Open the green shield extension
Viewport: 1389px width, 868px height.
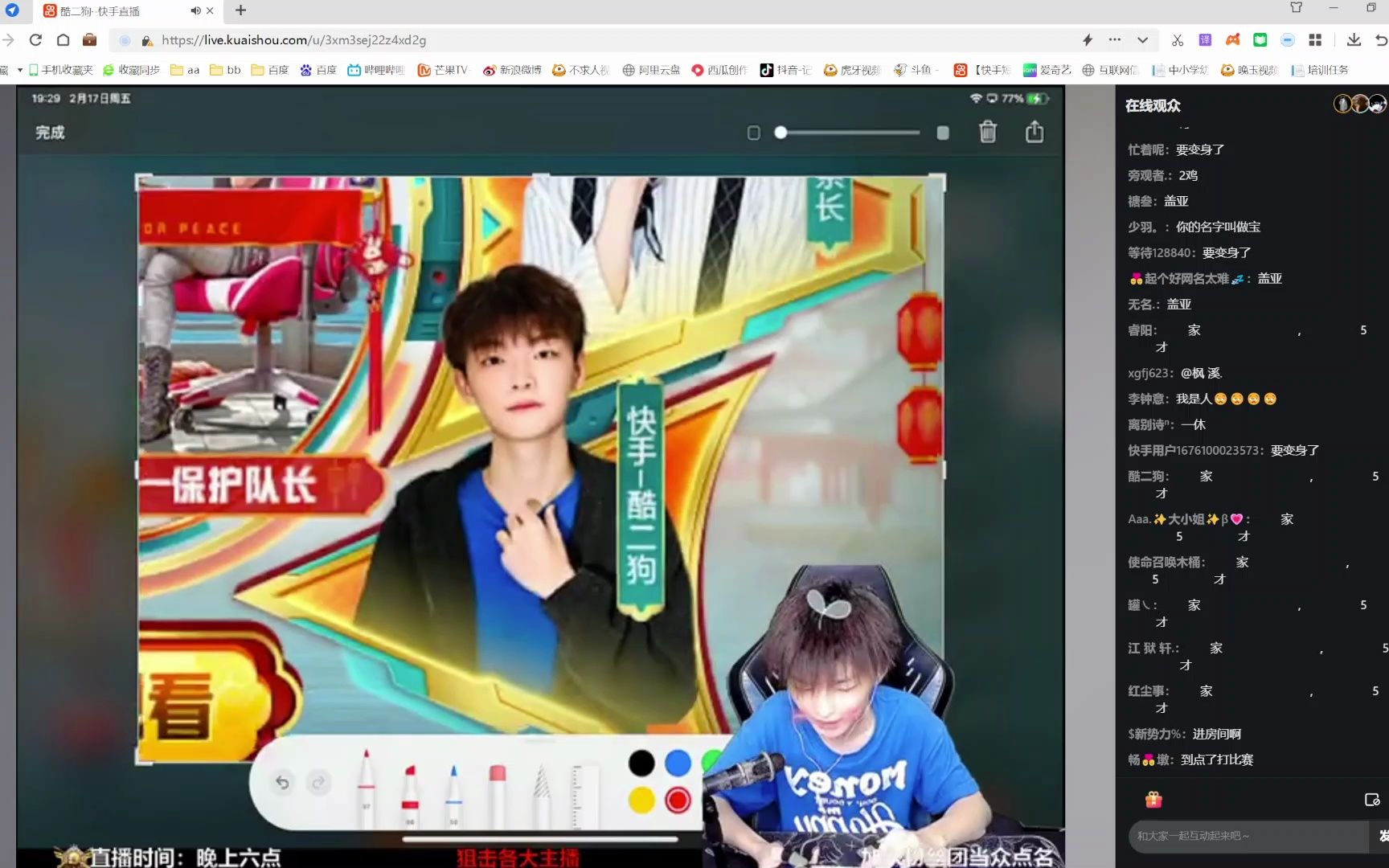1260,40
